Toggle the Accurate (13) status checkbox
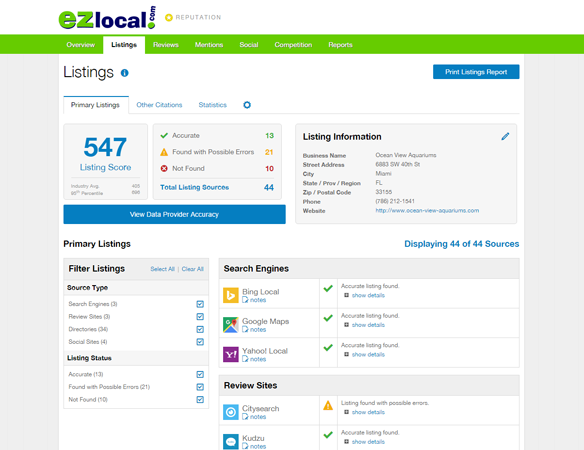The image size is (584, 450). (x=200, y=374)
